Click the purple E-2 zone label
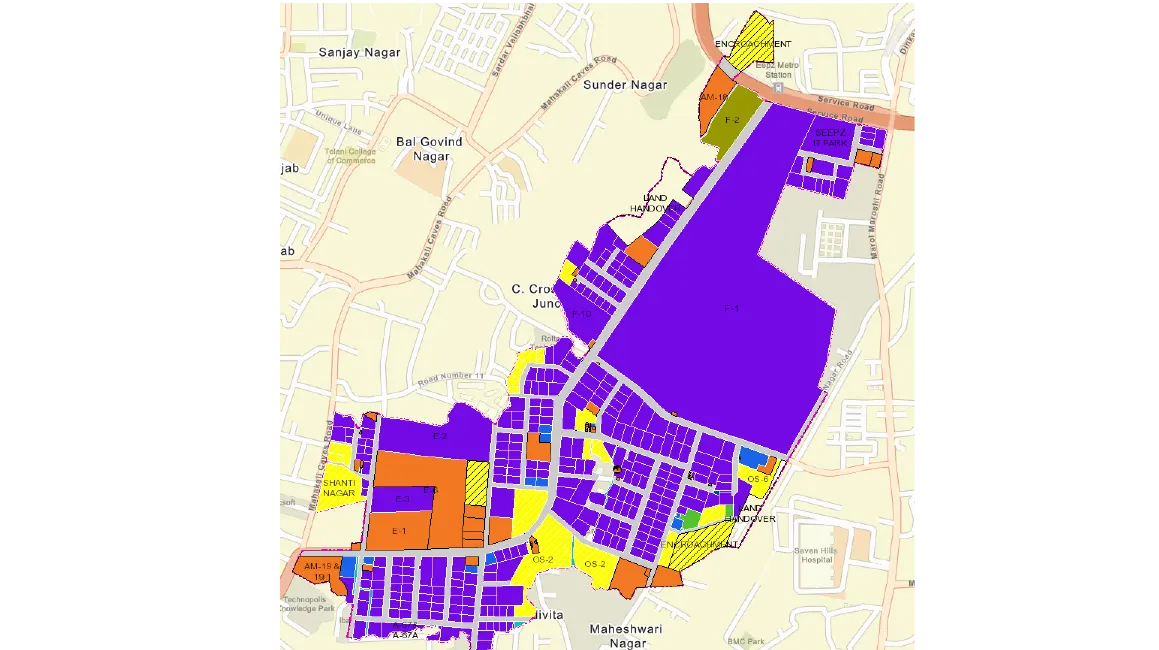1159x650 pixels. point(440,436)
